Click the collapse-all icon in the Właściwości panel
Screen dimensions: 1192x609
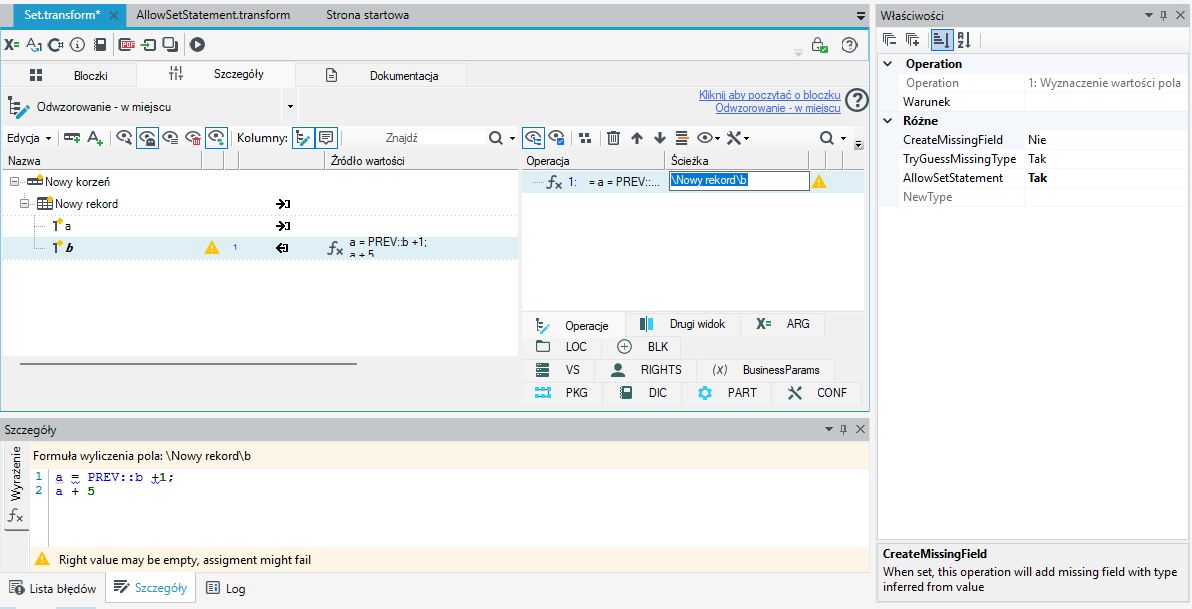[889, 40]
